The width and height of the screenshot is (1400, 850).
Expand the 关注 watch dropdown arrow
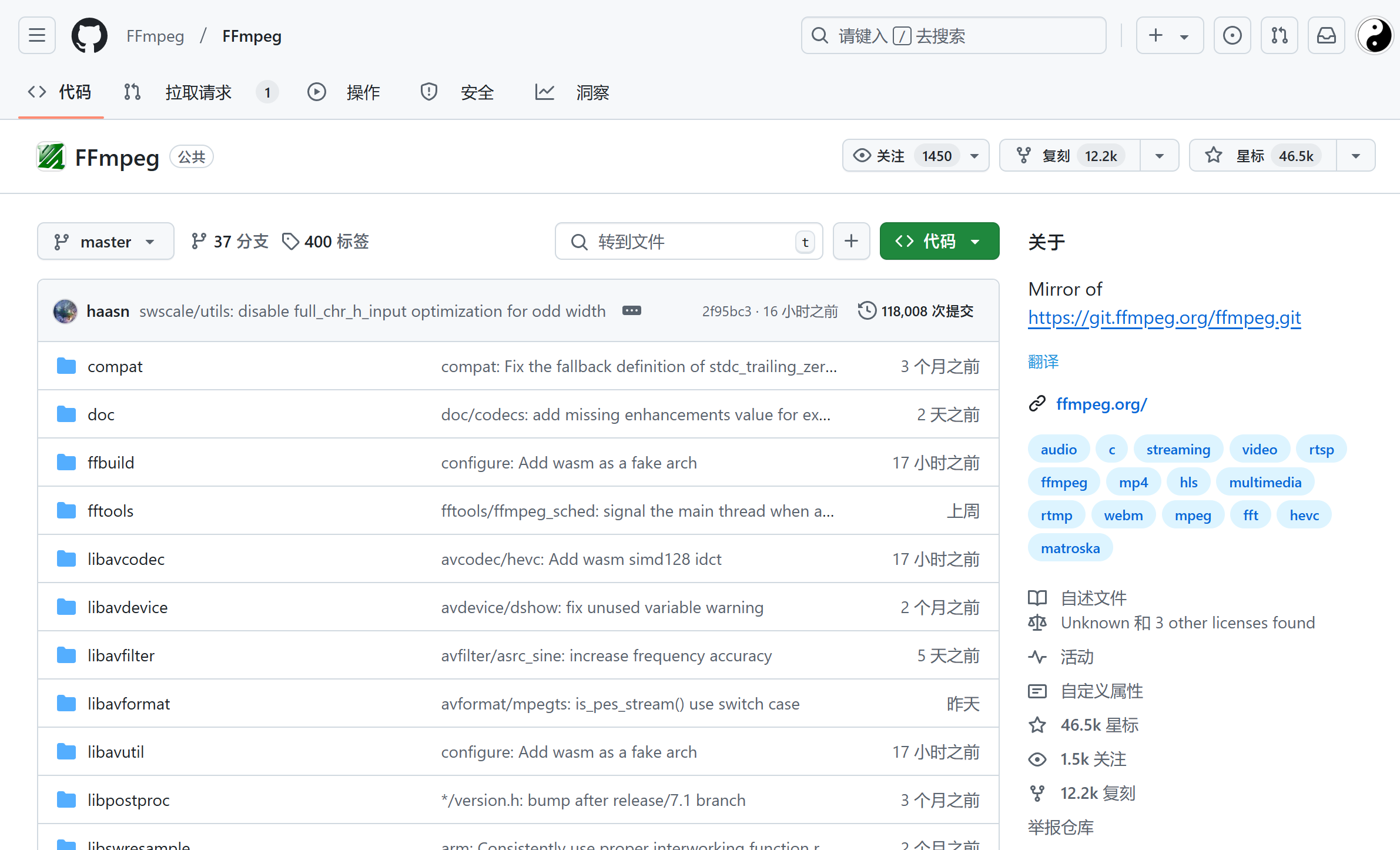(974, 156)
